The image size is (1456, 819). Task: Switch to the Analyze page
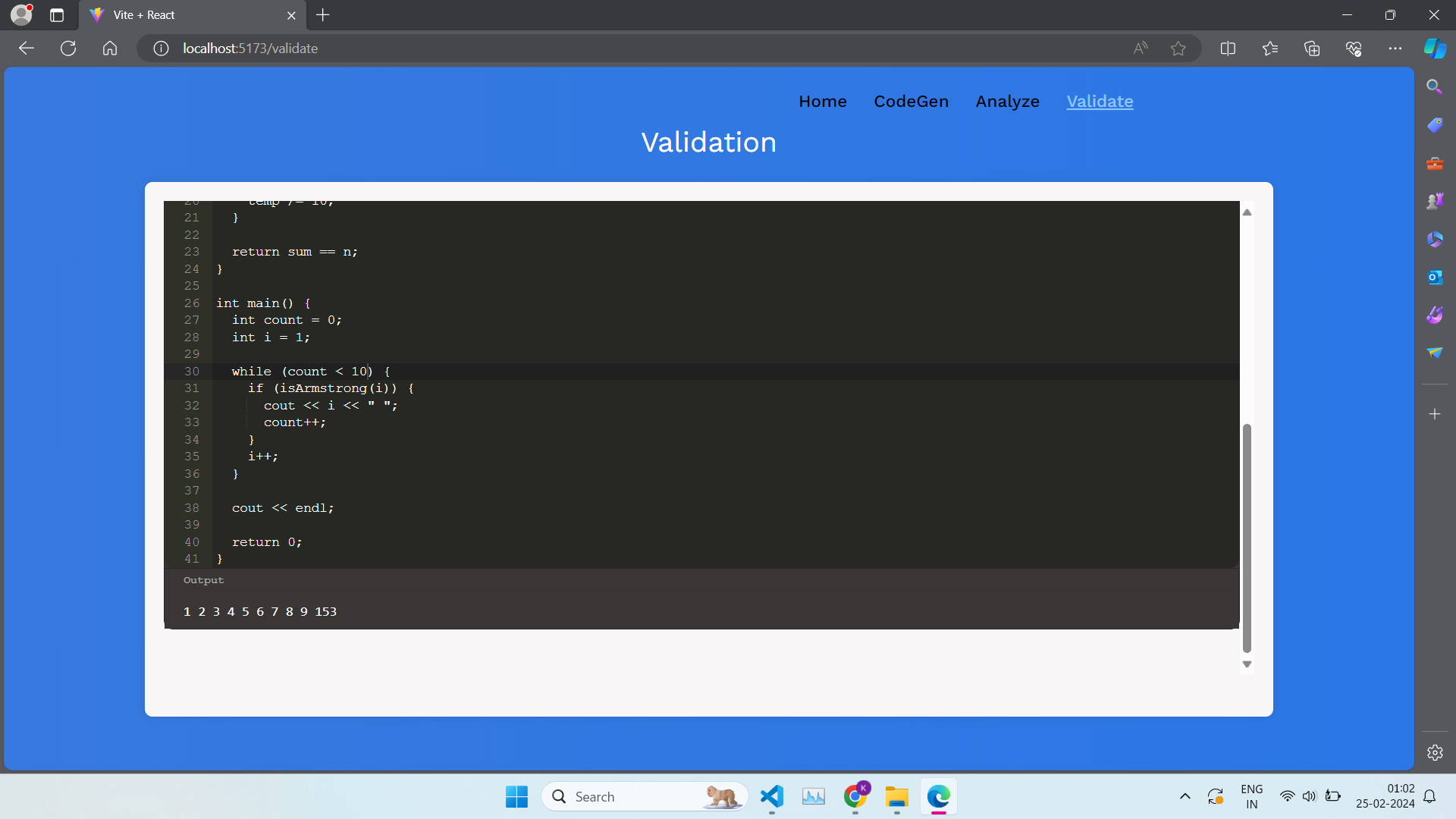1007,102
